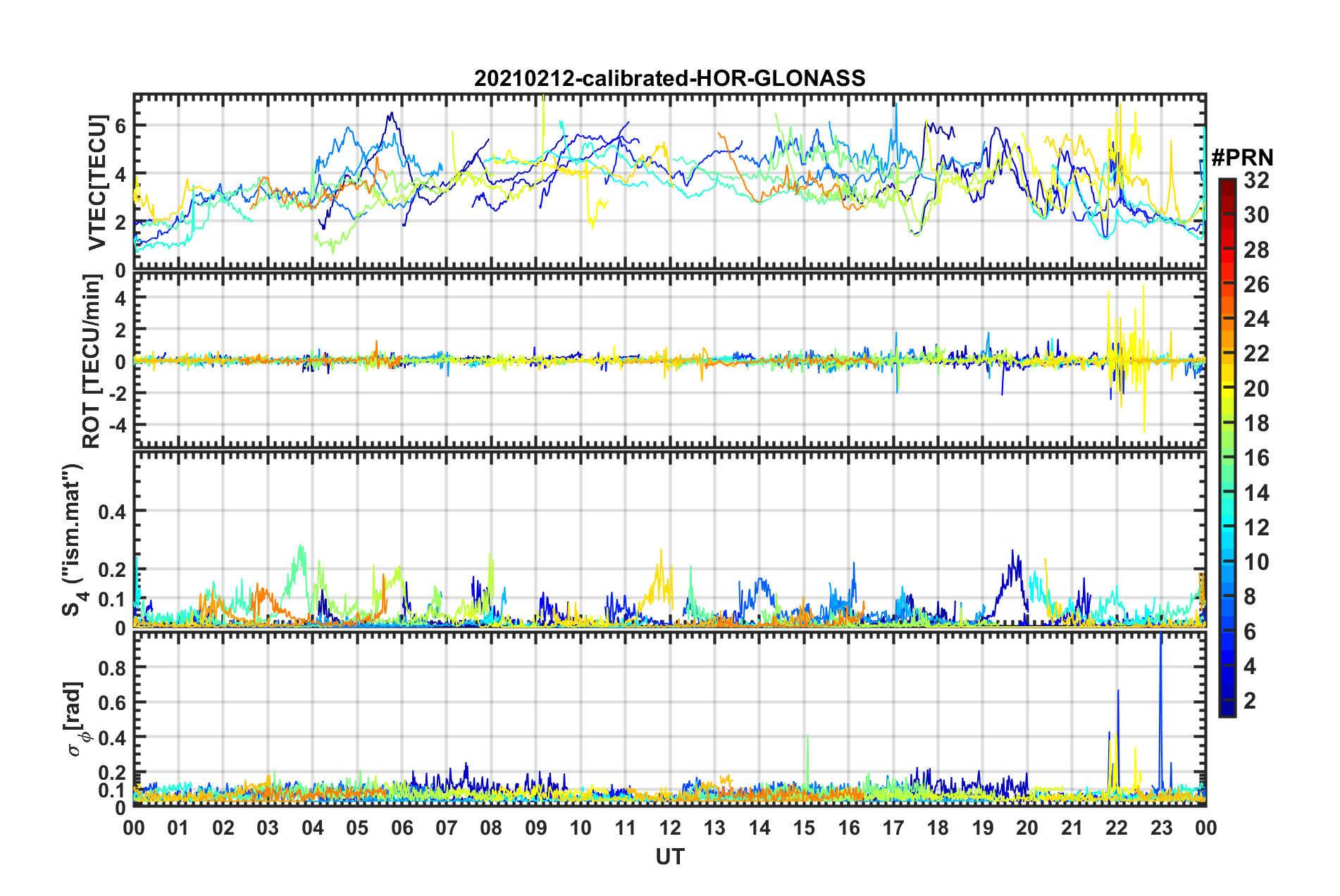
Task: Select the 0.4 tick on sigma-phi axis
Action: pos(112,738)
